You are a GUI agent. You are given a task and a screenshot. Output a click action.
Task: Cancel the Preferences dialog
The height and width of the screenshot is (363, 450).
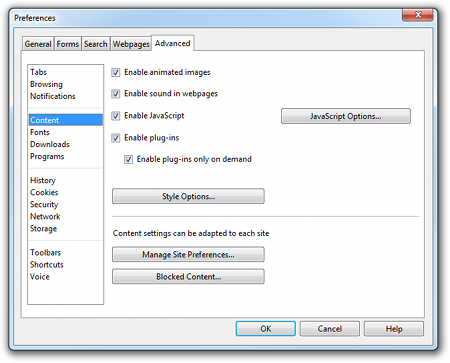pos(330,329)
